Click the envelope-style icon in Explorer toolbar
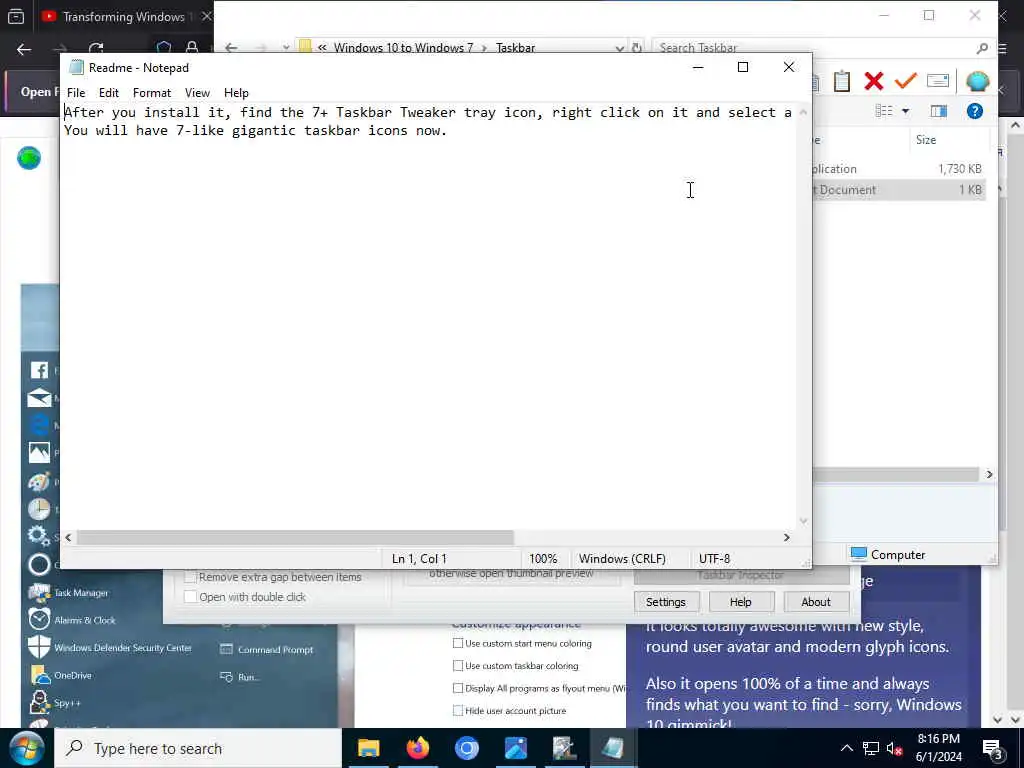This screenshot has height=768, width=1024. [937, 81]
